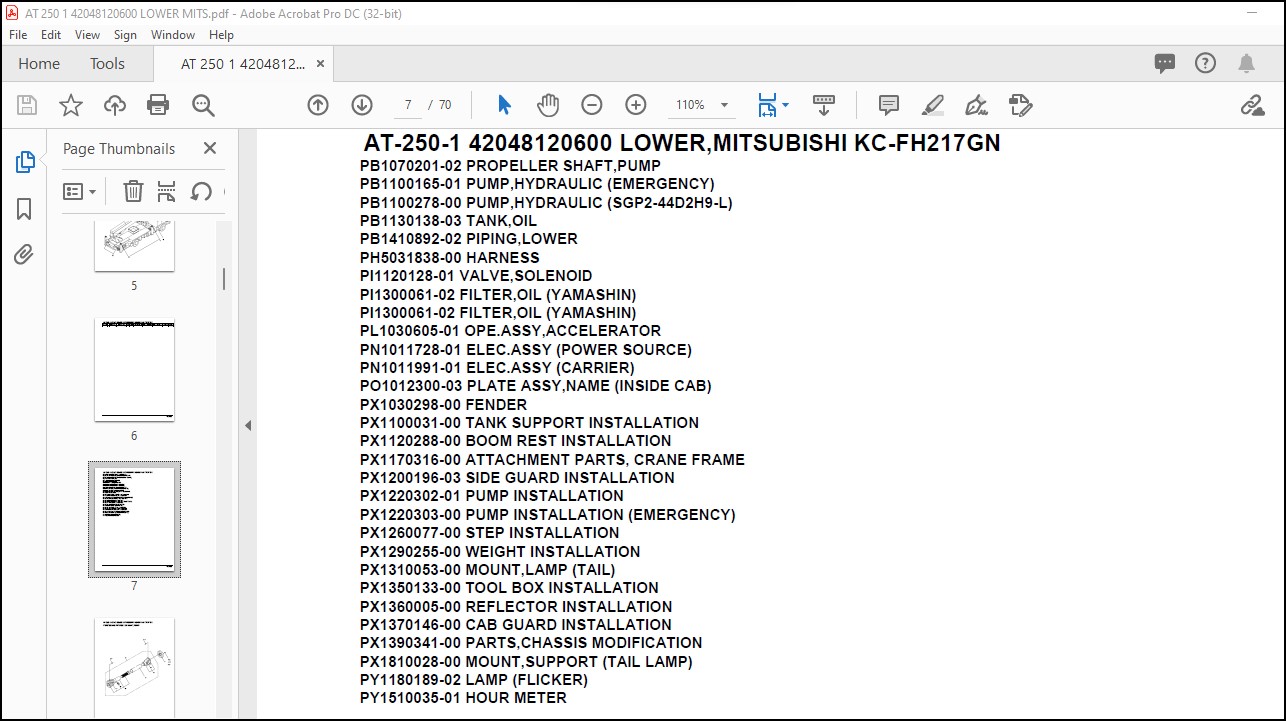Screen dimensions: 1286x721
Task: Go to the next page with the down arrow
Action: (362, 105)
